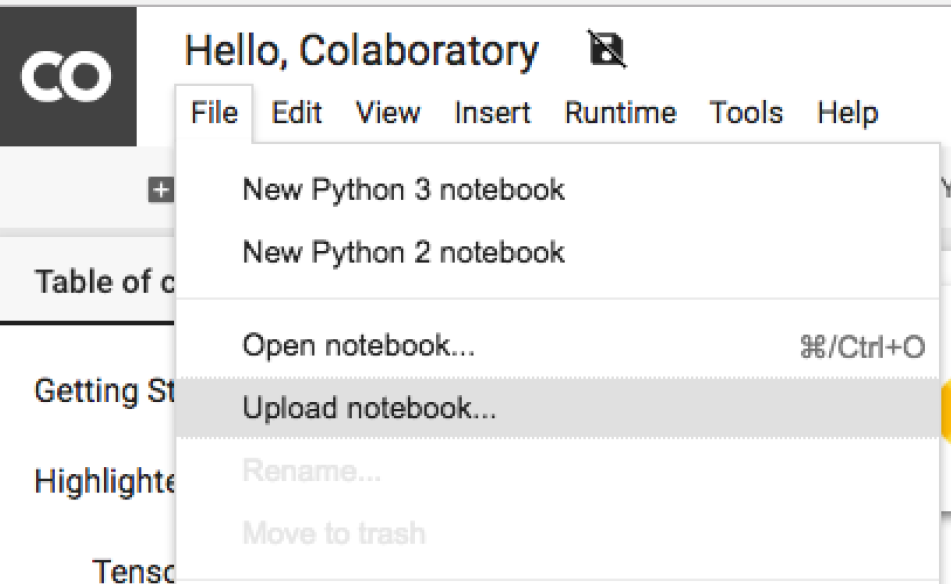
Task: Open the Runtime menu
Action: pyautogui.click(x=620, y=113)
